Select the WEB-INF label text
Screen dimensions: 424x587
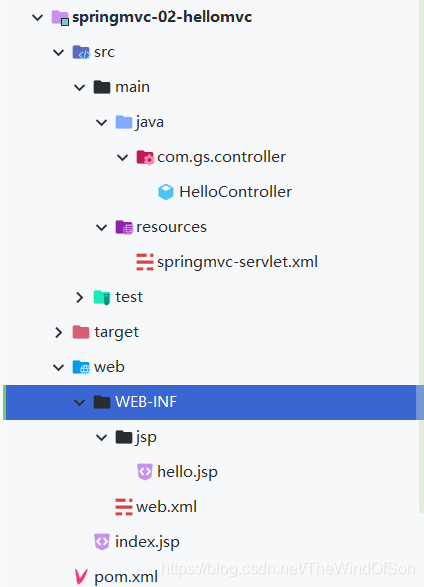point(146,402)
